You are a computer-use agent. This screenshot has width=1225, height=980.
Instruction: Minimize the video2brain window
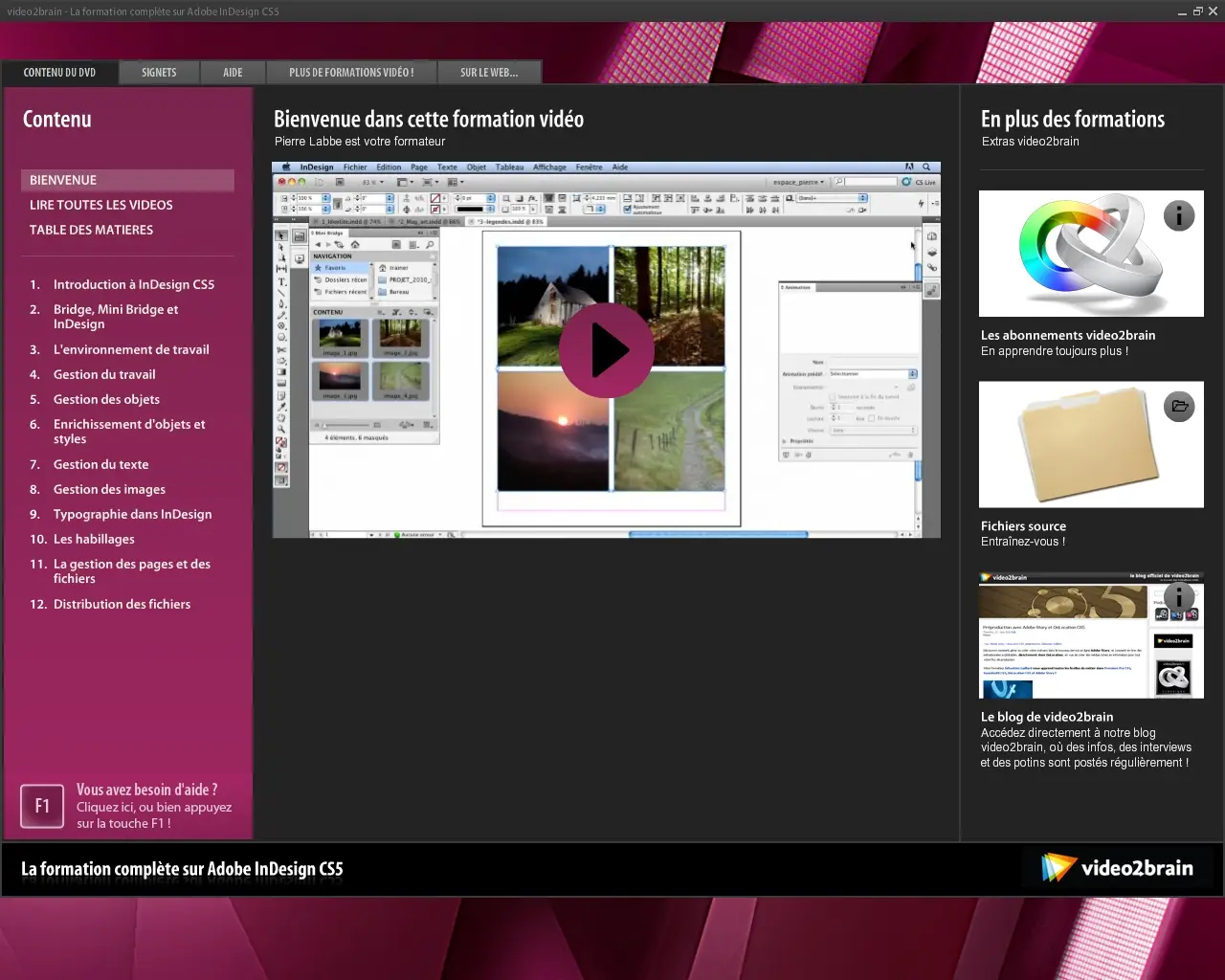(1183, 11)
